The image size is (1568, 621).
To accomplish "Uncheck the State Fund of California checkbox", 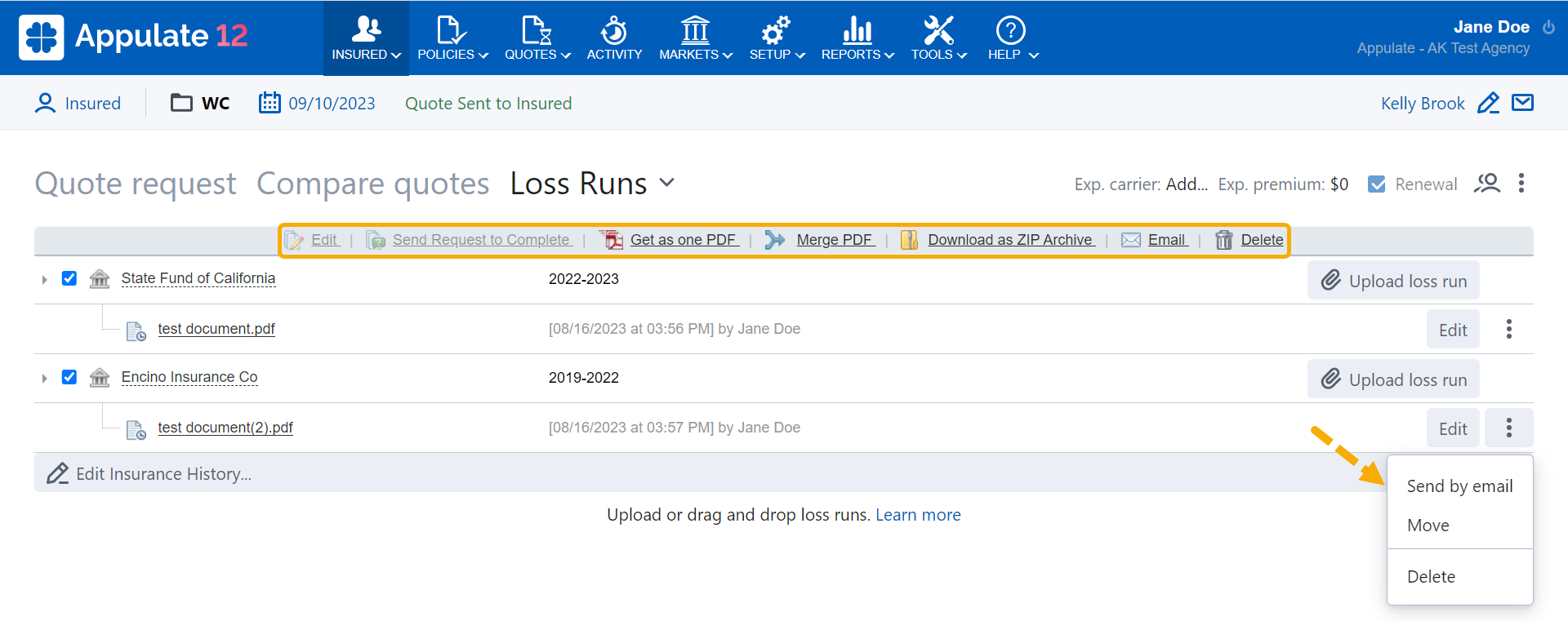I will click(69, 278).
